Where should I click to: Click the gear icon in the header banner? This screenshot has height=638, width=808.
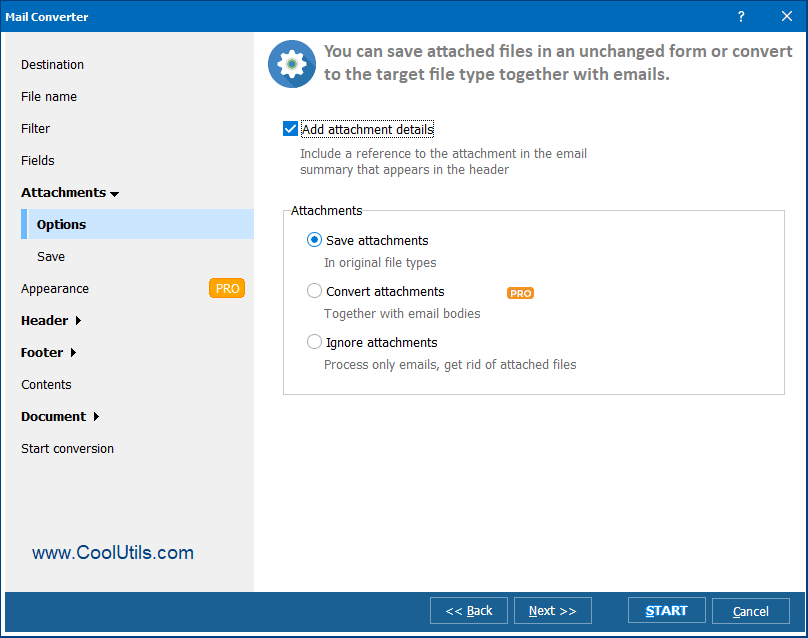pyautogui.click(x=291, y=64)
